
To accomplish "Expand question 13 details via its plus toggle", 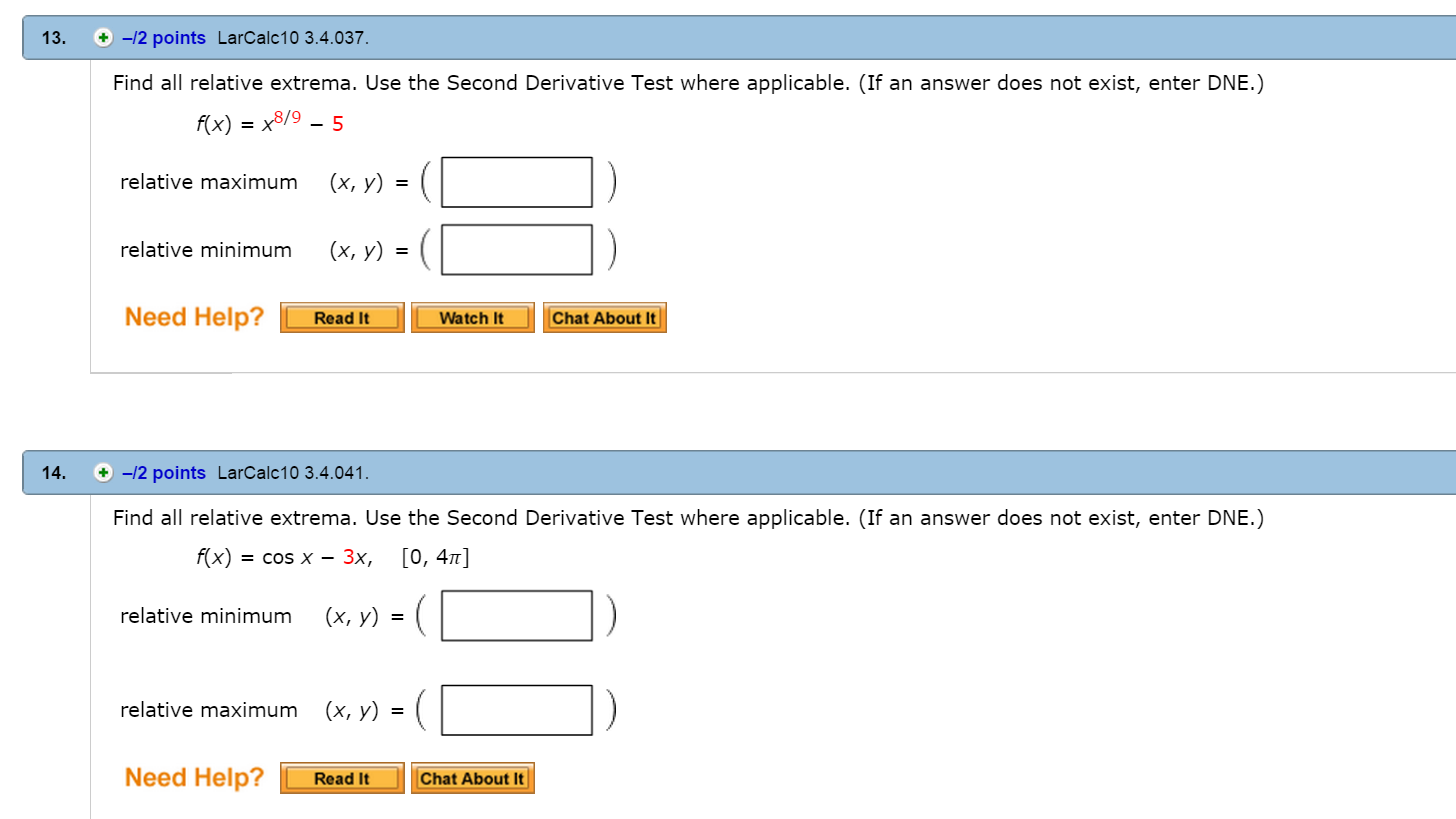I will pyautogui.click(x=102, y=38).
